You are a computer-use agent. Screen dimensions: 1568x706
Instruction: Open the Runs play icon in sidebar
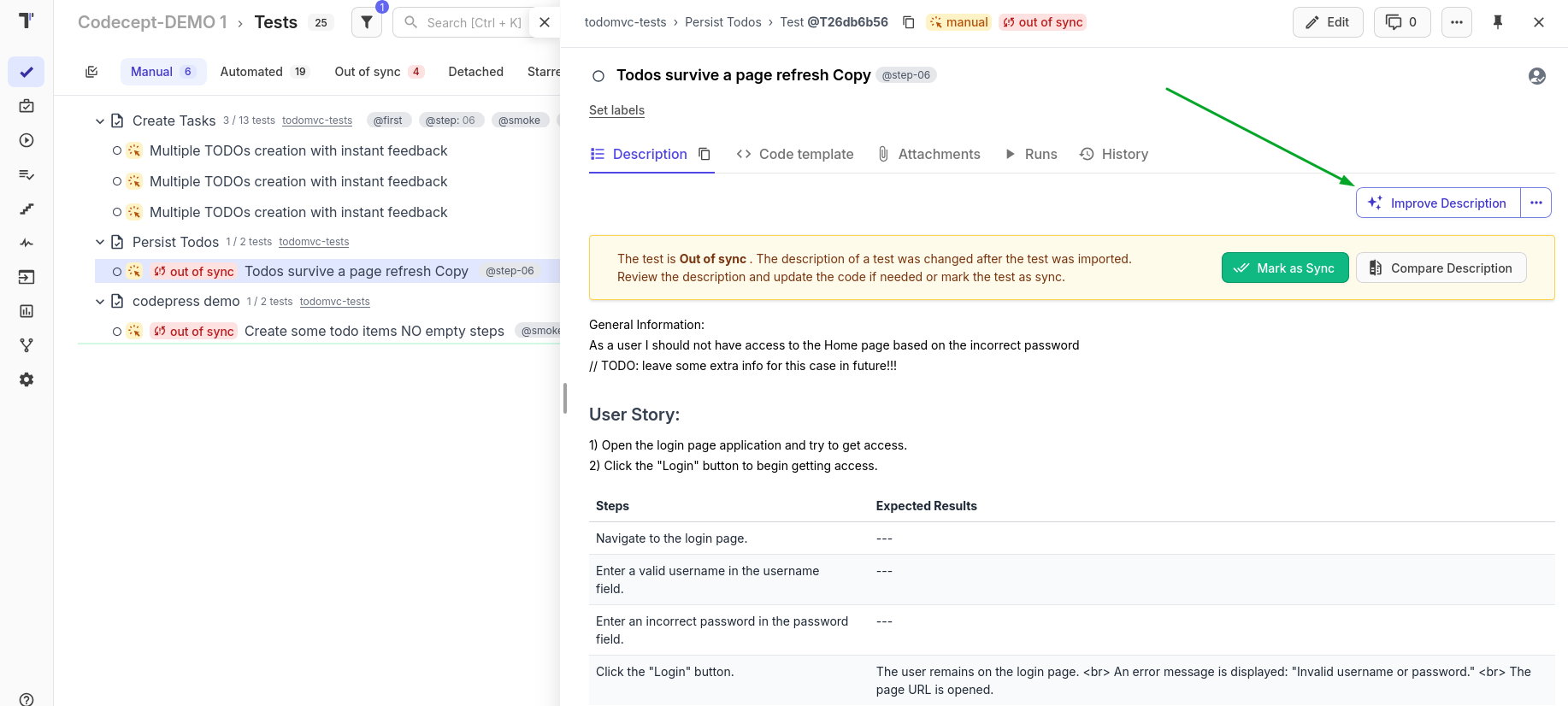27,140
